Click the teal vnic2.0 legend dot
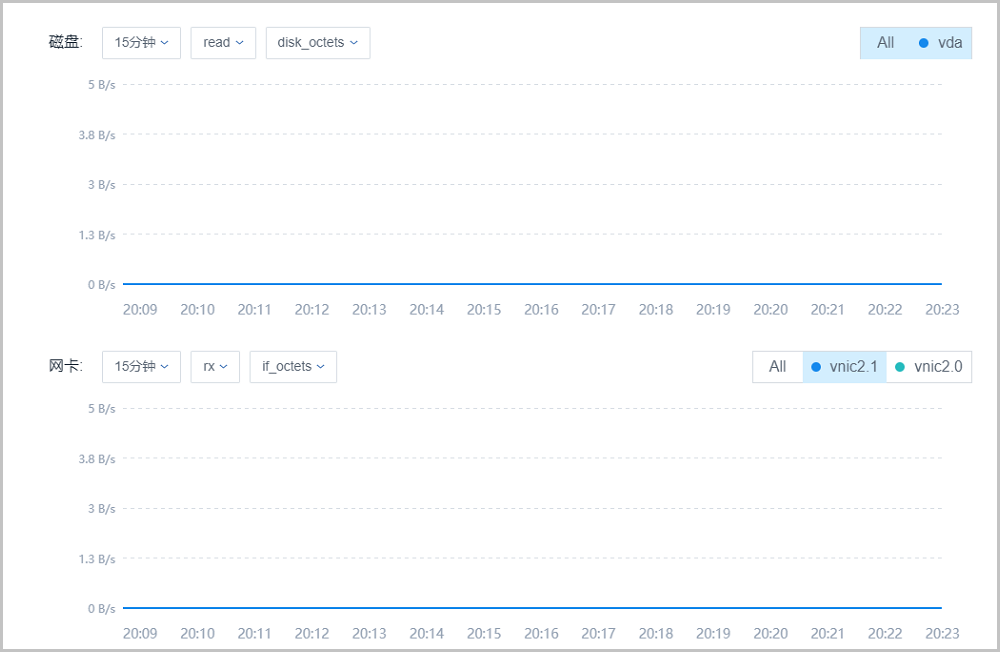This screenshot has height=652, width=1000. point(900,367)
